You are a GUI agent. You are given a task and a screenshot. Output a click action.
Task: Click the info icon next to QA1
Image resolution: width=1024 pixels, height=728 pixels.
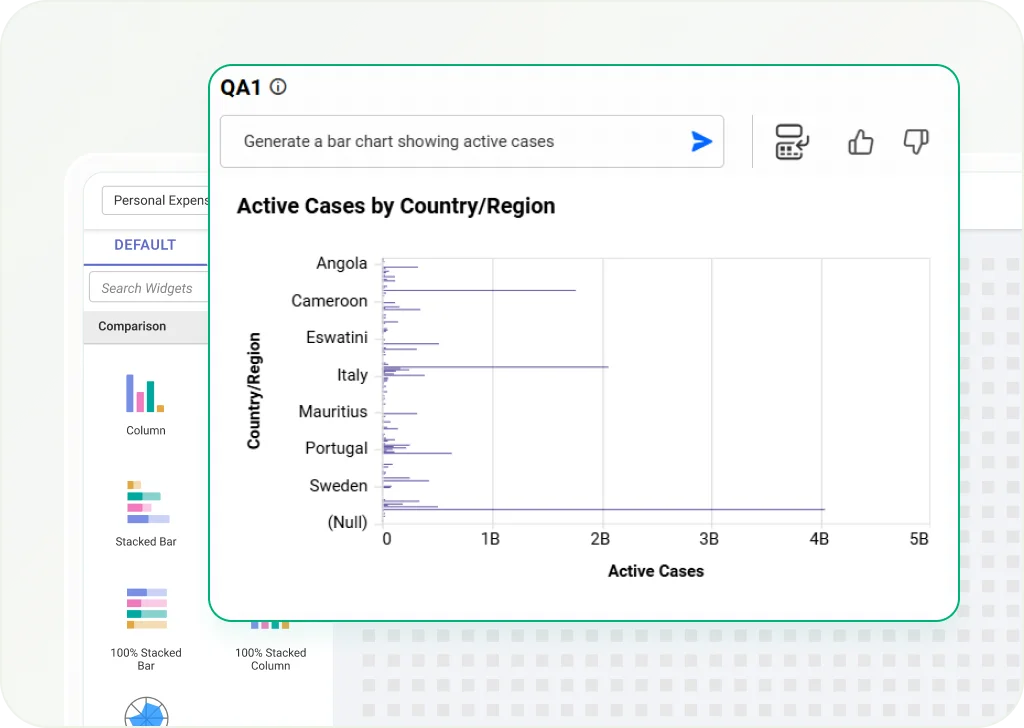278,87
